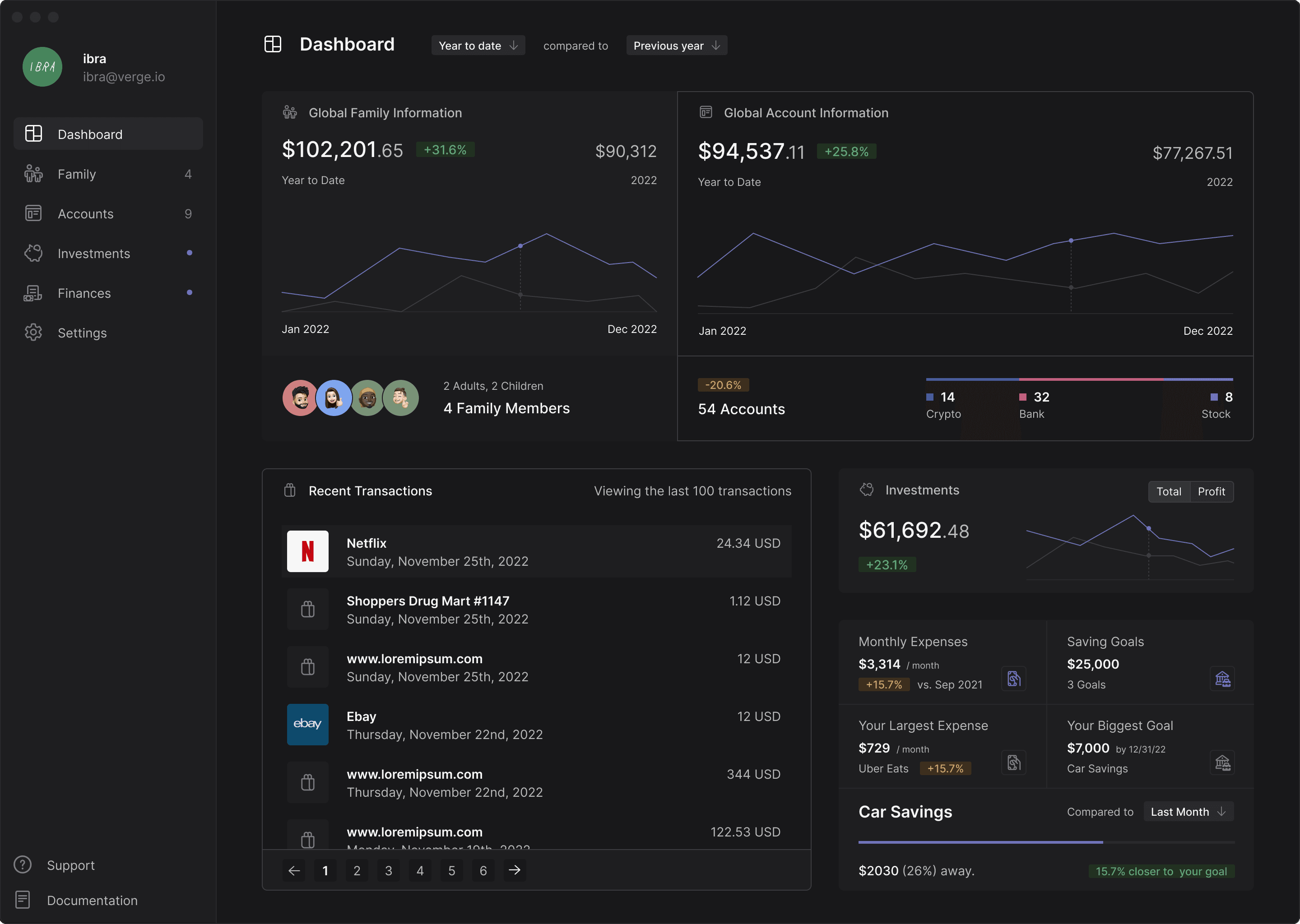
Task: Go to next transactions page arrow
Action: click(x=515, y=870)
